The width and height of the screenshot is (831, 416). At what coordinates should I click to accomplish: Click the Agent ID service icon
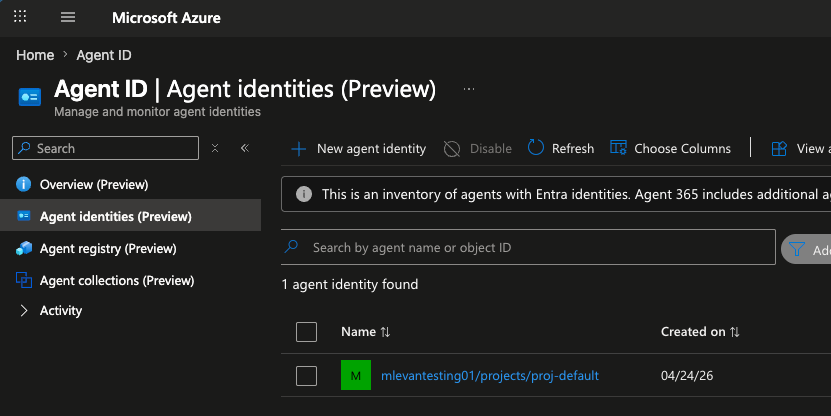pyautogui.click(x=30, y=97)
